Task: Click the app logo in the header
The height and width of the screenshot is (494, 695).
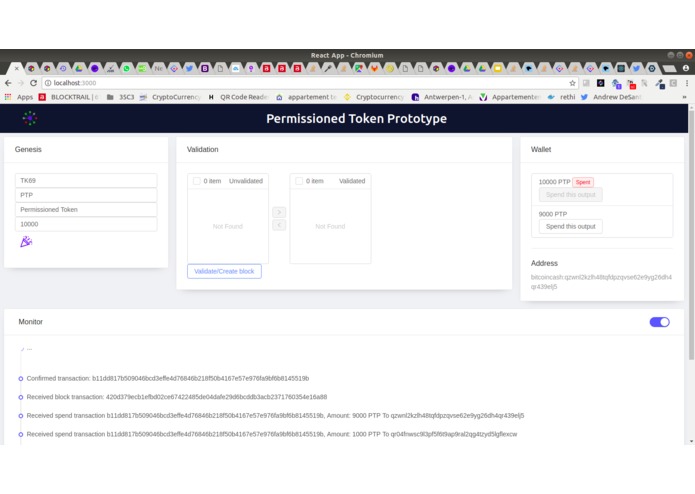Action: [30, 118]
